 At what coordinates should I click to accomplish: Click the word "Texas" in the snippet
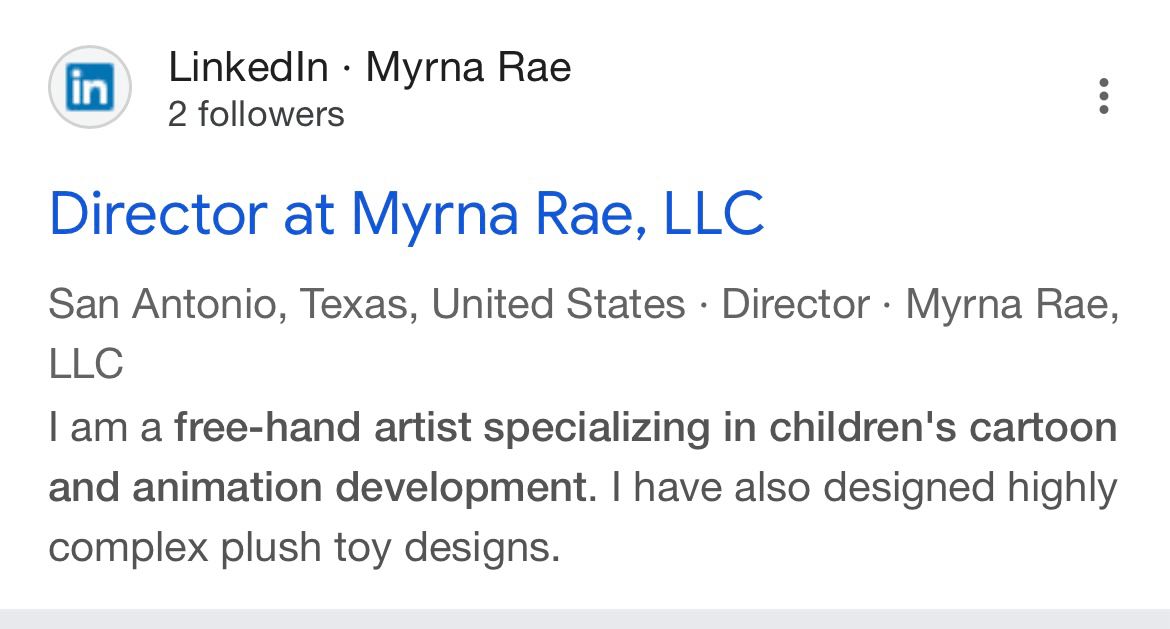click(x=358, y=304)
